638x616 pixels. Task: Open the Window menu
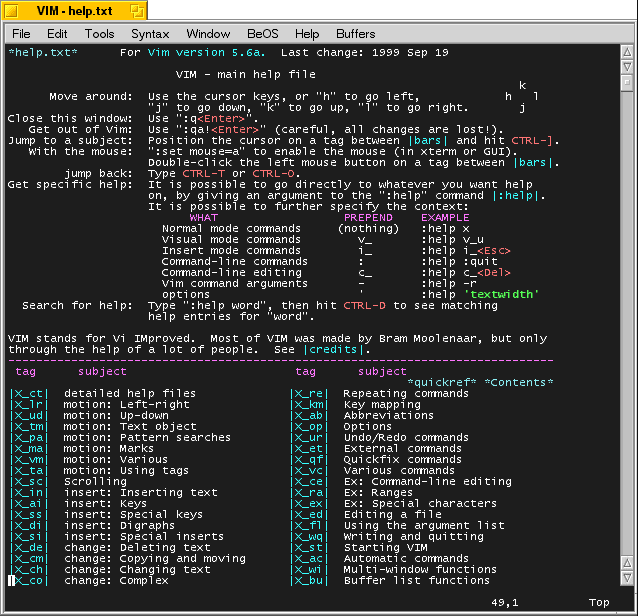click(208, 34)
